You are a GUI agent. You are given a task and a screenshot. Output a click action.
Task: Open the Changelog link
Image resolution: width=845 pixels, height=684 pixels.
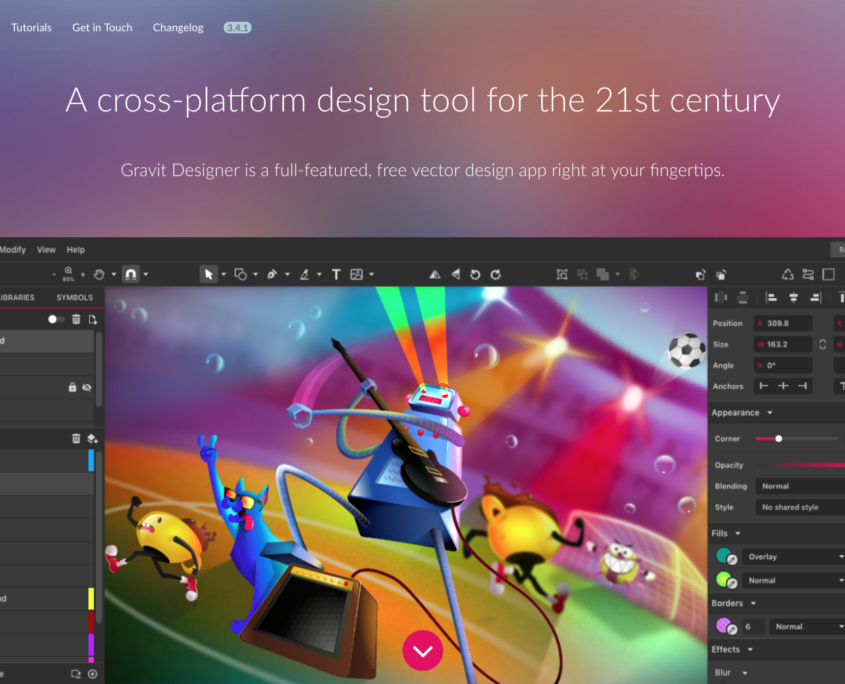point(178,27)
